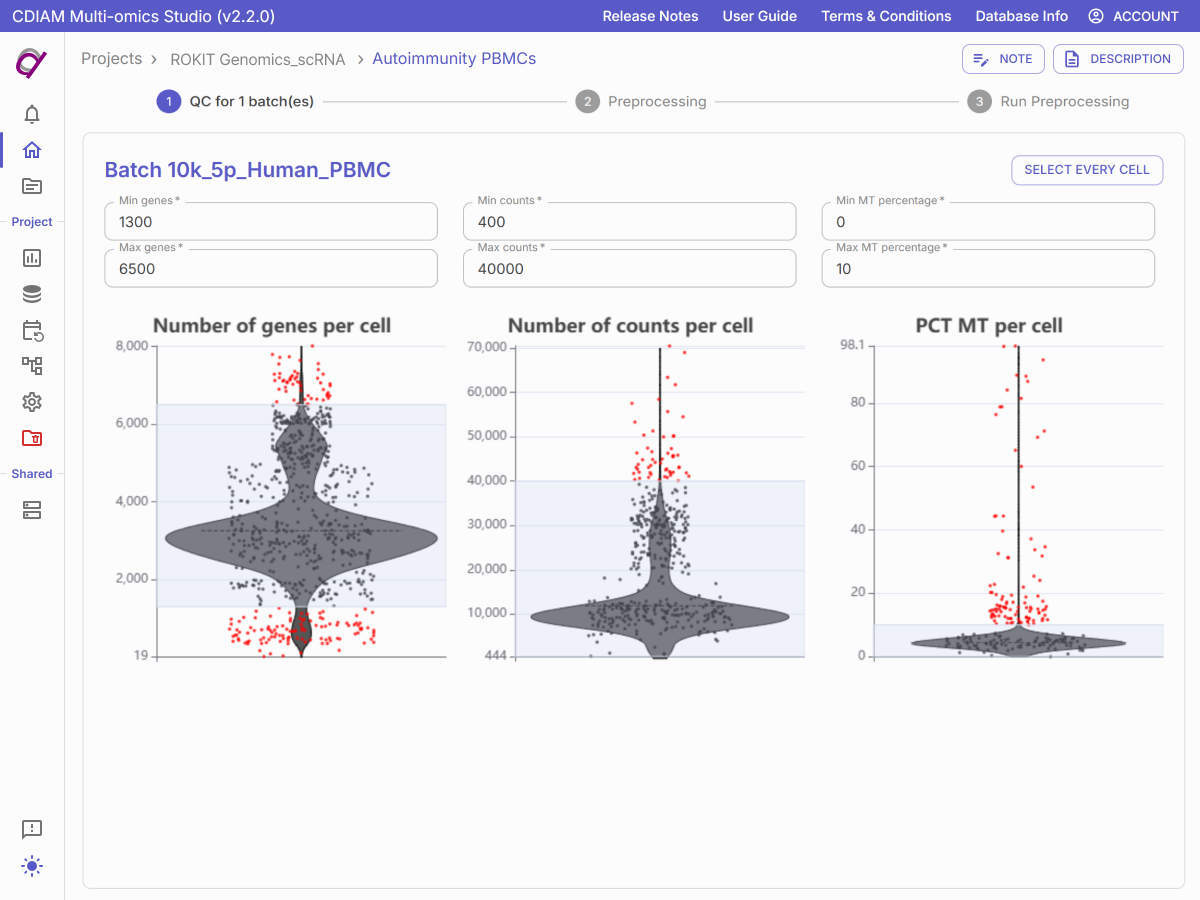The height and width of the screenshot is (900, 1200).
Task: Click the Min genes input field
Action: (271, 222)
